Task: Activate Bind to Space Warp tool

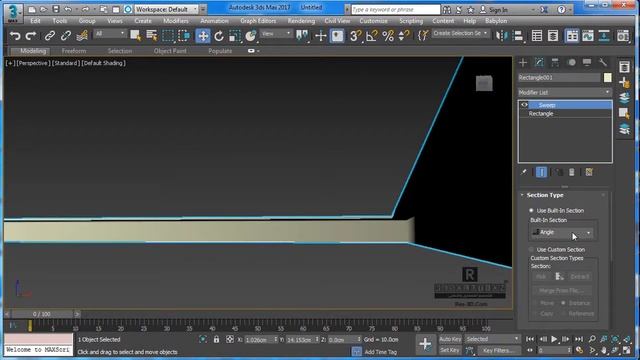Action: [x=82, y=36]
